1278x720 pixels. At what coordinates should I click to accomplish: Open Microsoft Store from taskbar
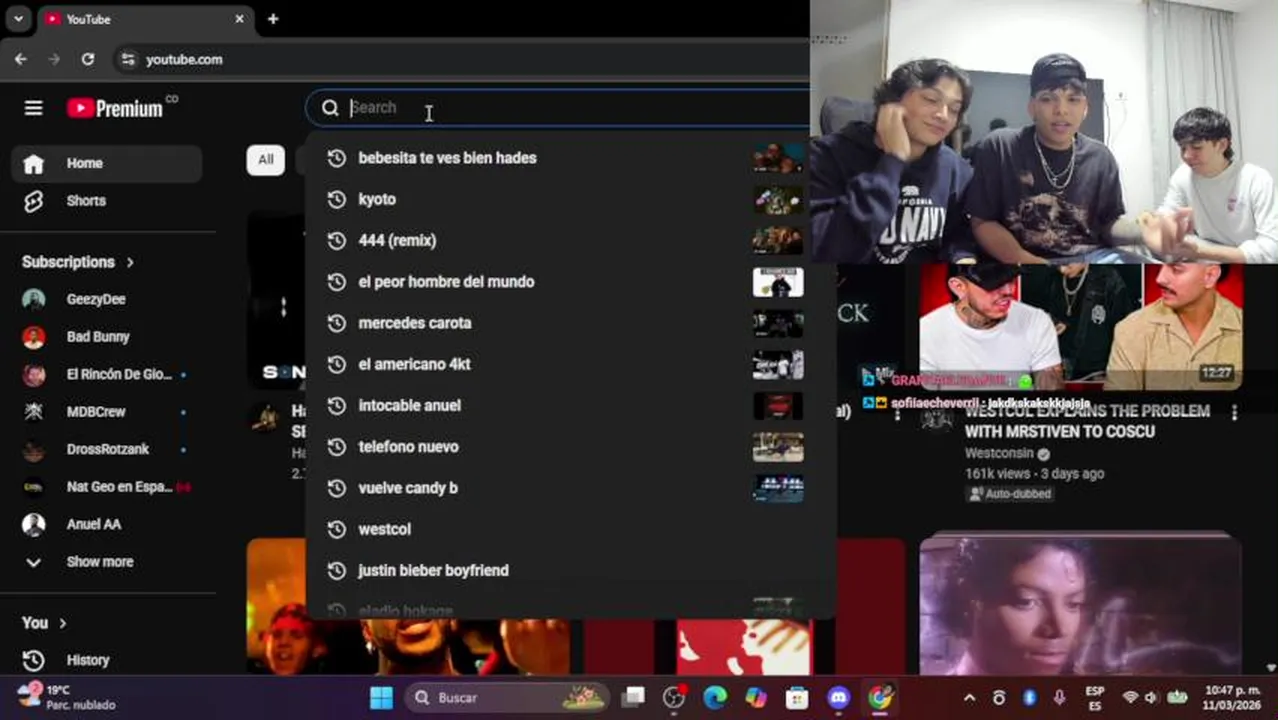[797, 698]
